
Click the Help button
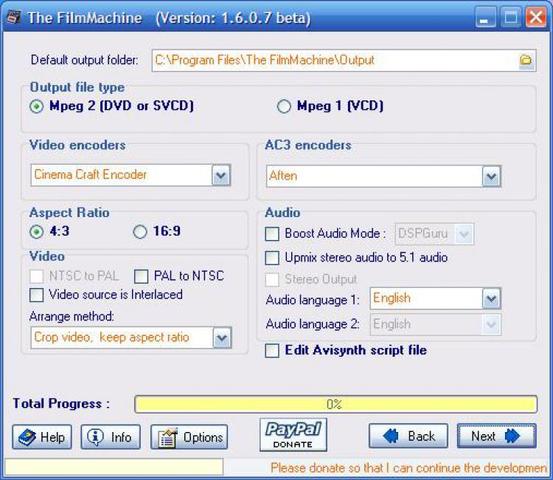pos(42,437)
